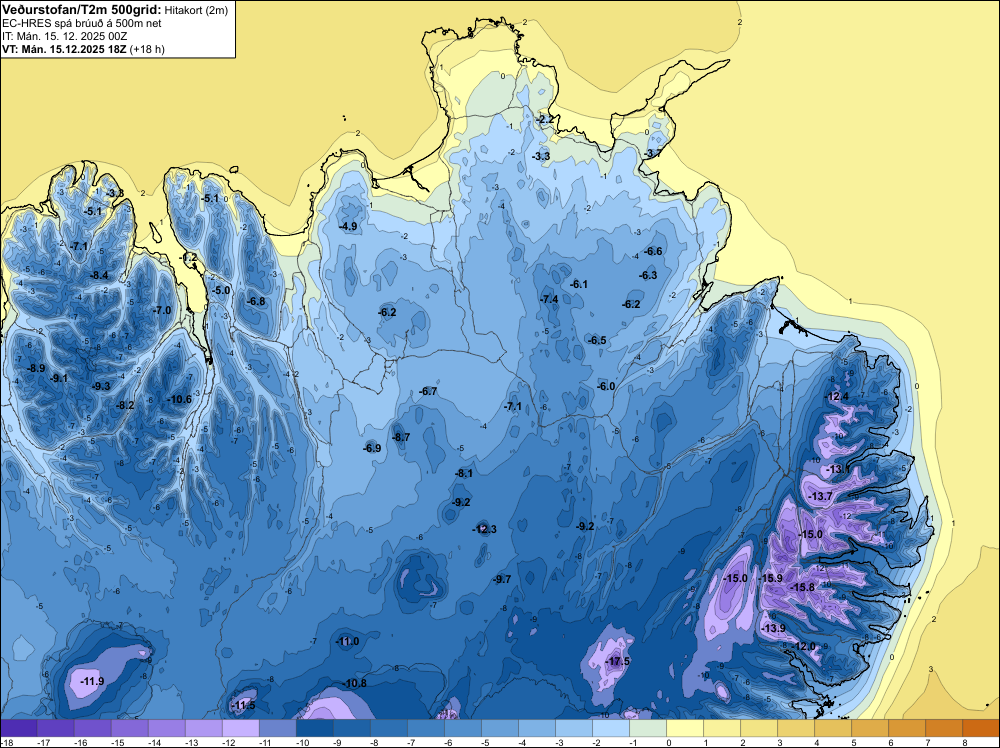The height and width of the screenshot is (748, 1000).
Task: Click the -3.7 temperature label
Action: coord(652,154)
